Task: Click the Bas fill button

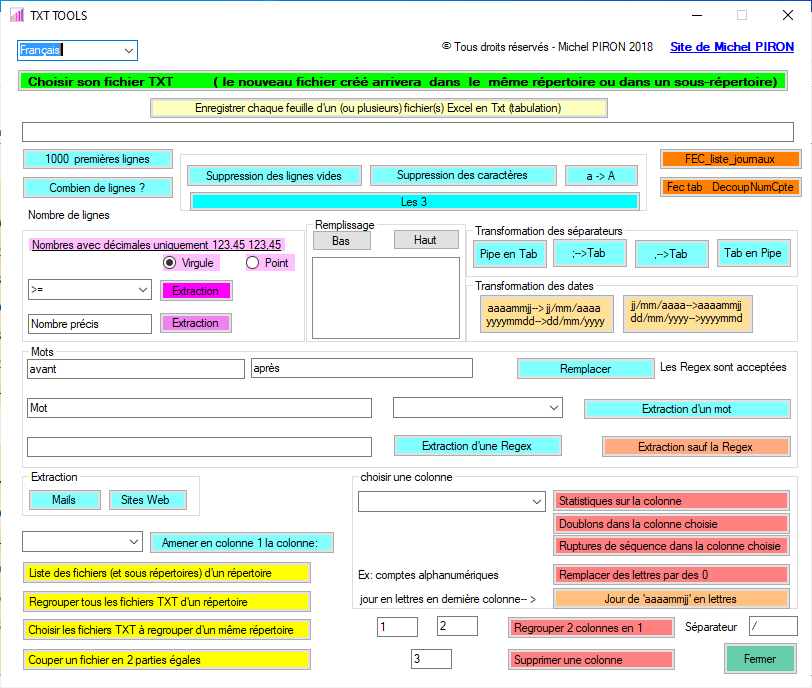Action: (341, 241)
